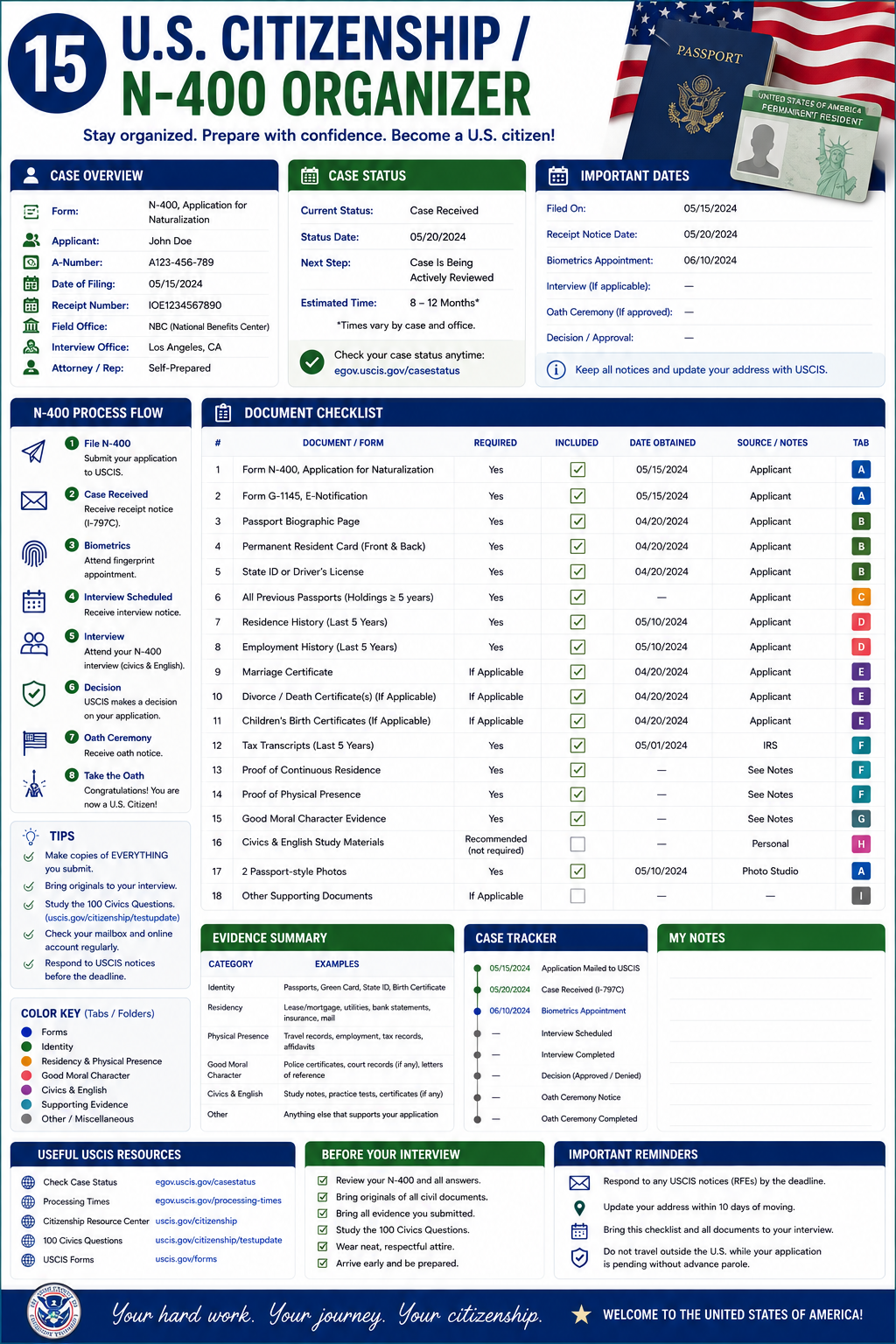The height and width of the screenshot is (1344, 896).
Task: Click the calendar icon in Case Status header
Action: pos(310,176)
